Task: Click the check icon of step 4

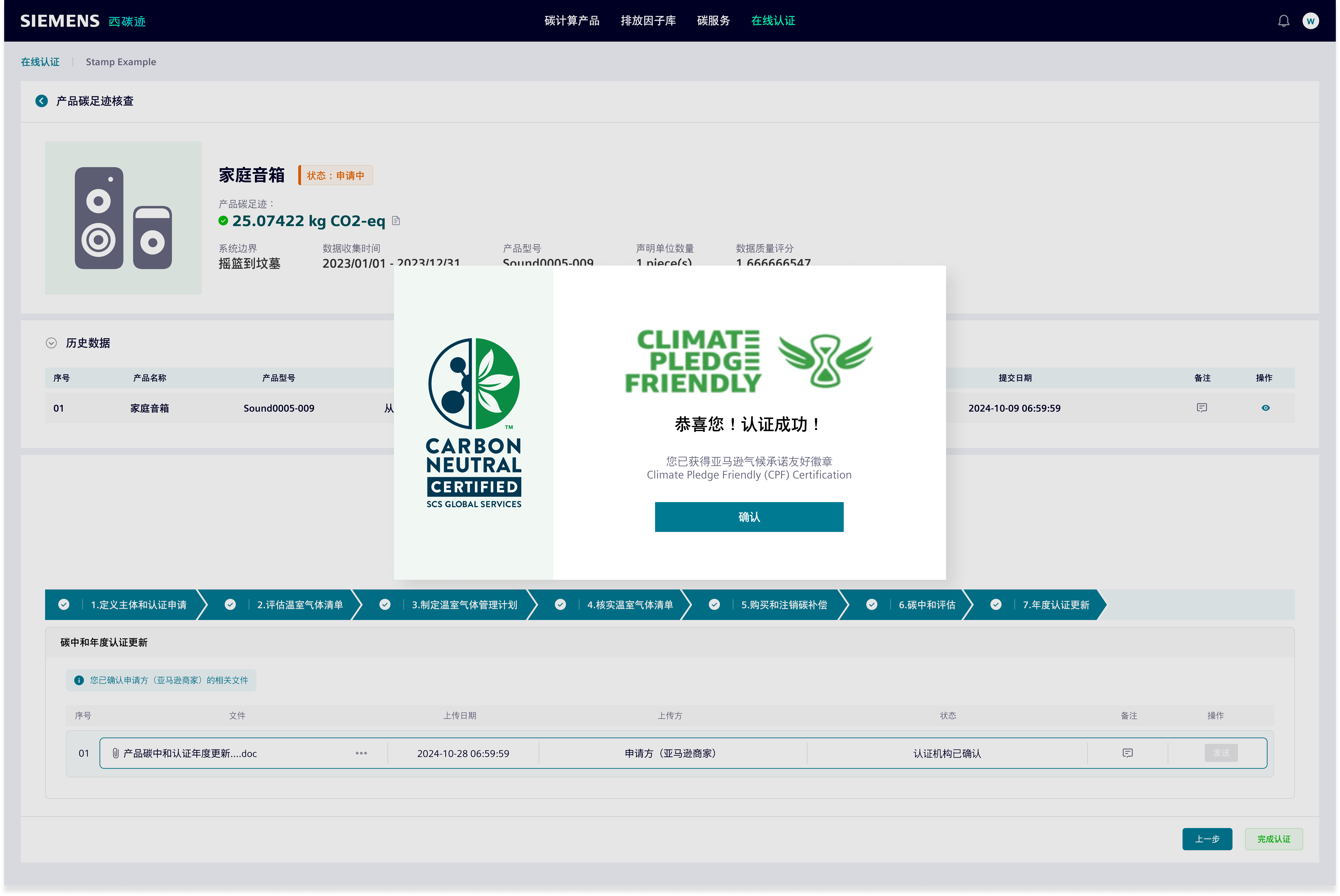Action: 561,605
